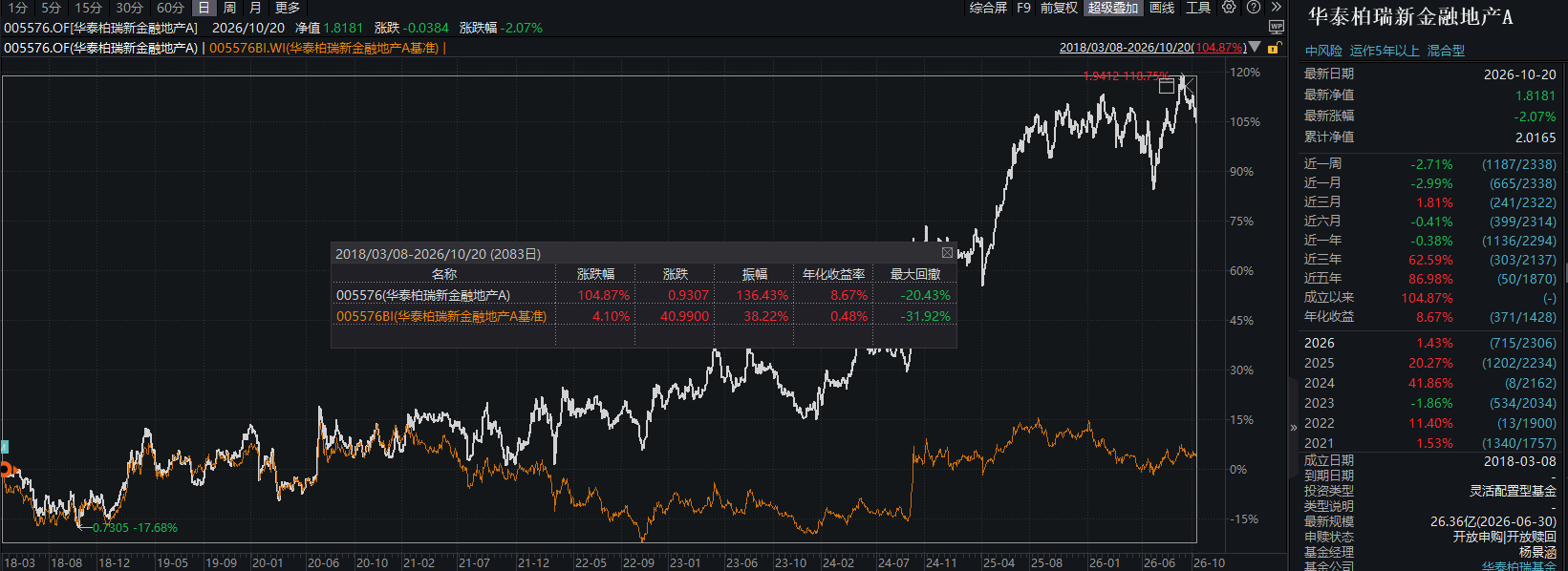Image resolution: width=1568 pixels, height=571 pixels.
Task: Open the help question mark icon
Action: coord(1254,8)
